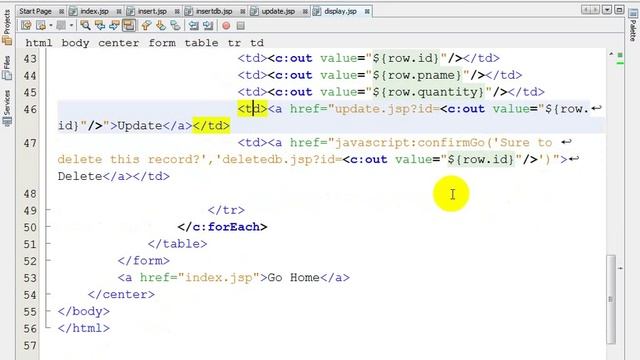Open the Projects side panel
This screenshot has width=640, height=360.
(x=7, y=27)
